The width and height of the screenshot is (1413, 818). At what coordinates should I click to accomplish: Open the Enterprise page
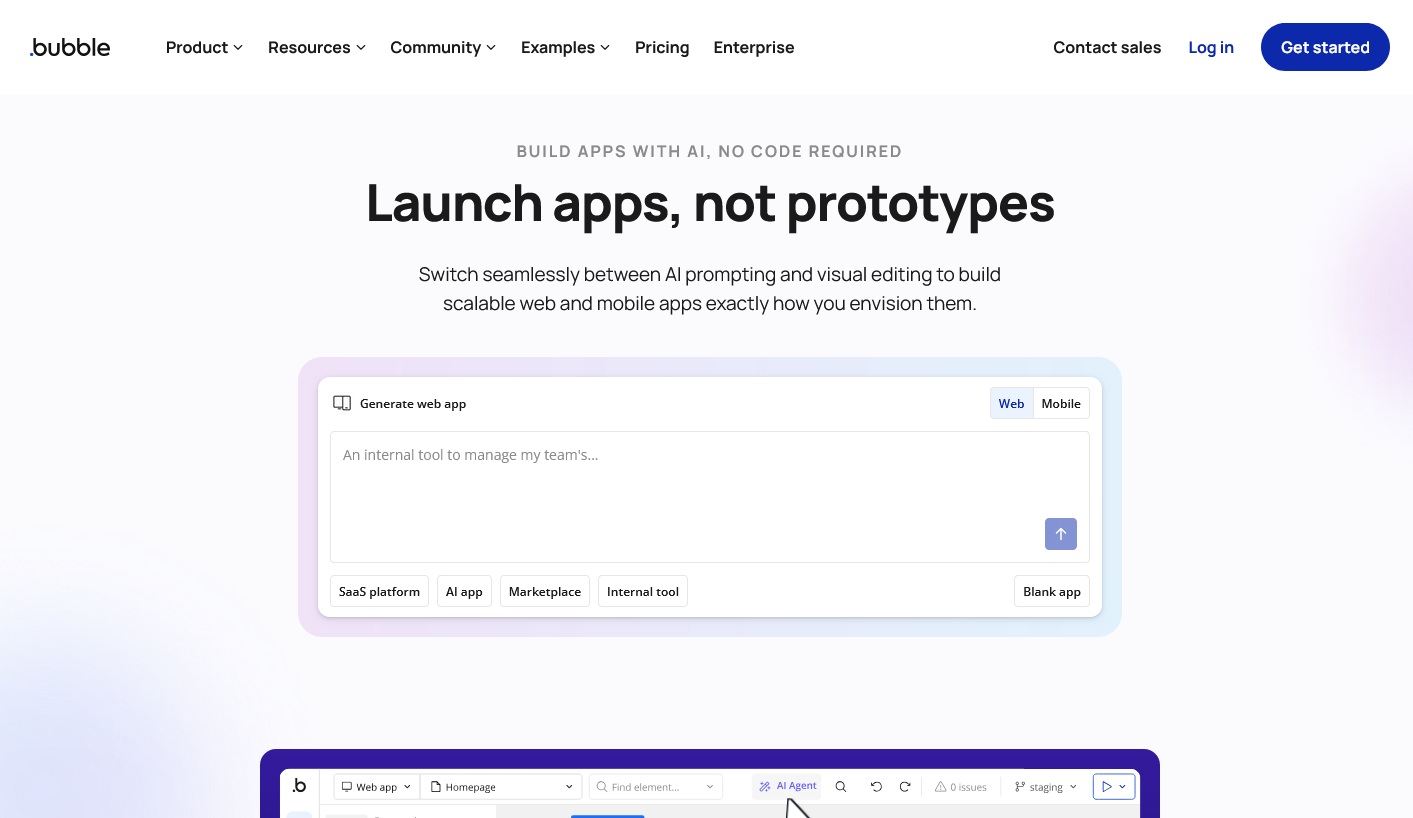754,47
